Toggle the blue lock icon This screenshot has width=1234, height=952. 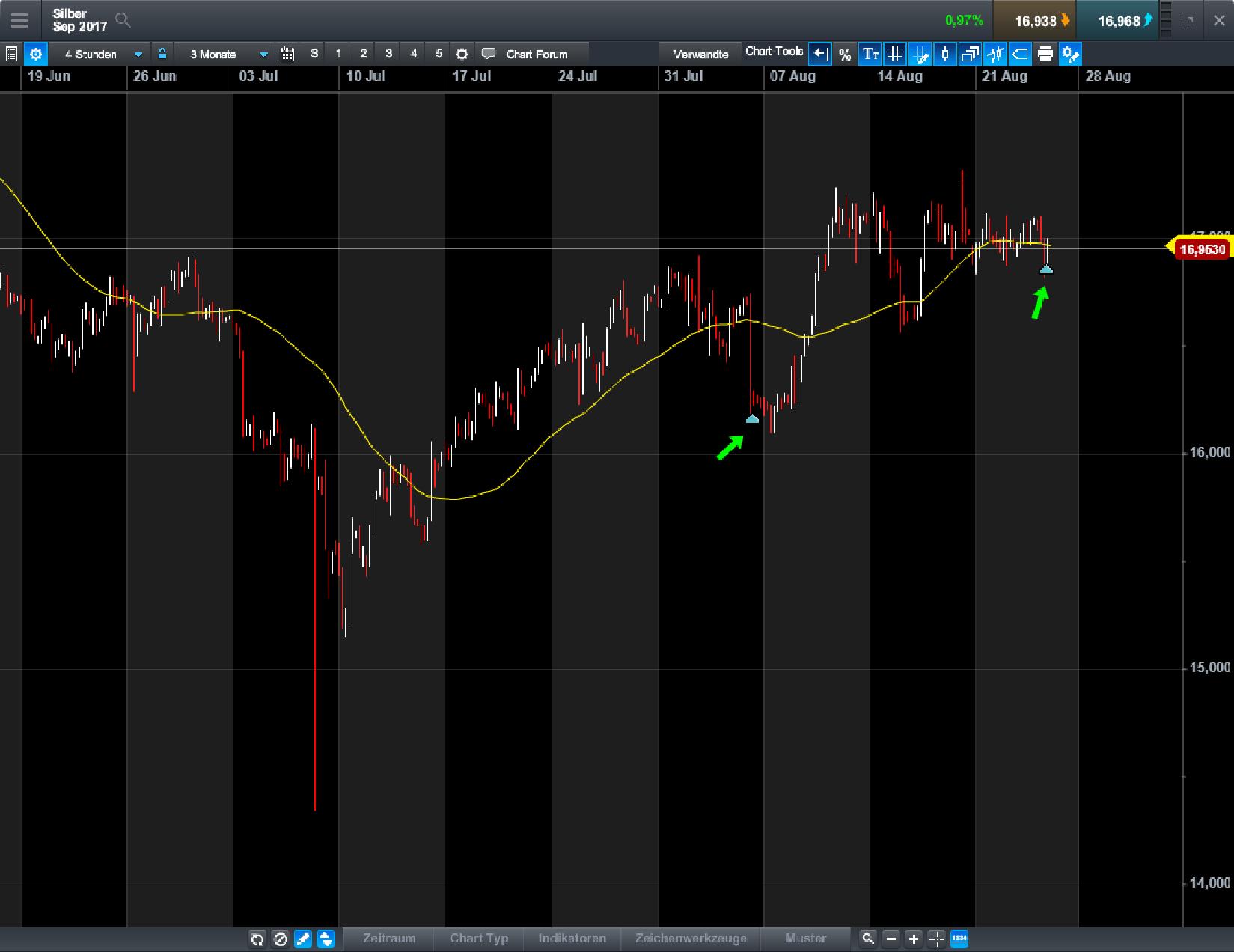[162, 54]
